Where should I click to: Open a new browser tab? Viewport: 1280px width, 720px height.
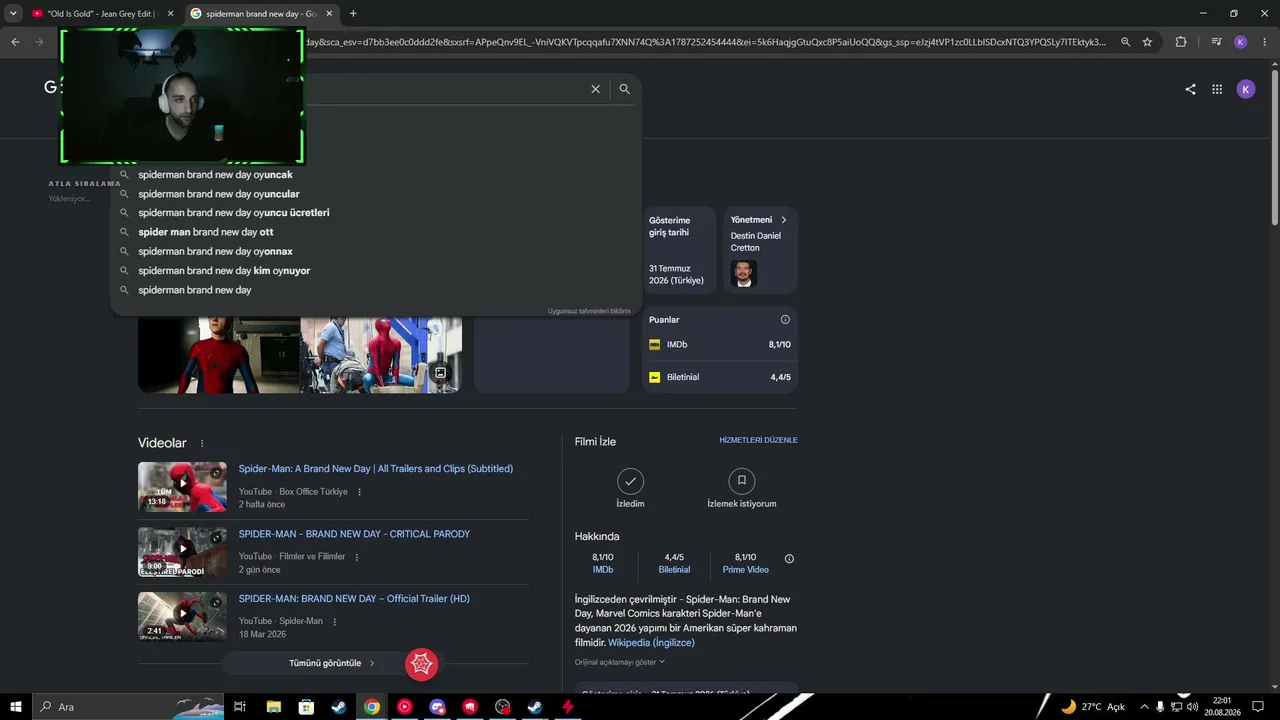pos(353,14)
